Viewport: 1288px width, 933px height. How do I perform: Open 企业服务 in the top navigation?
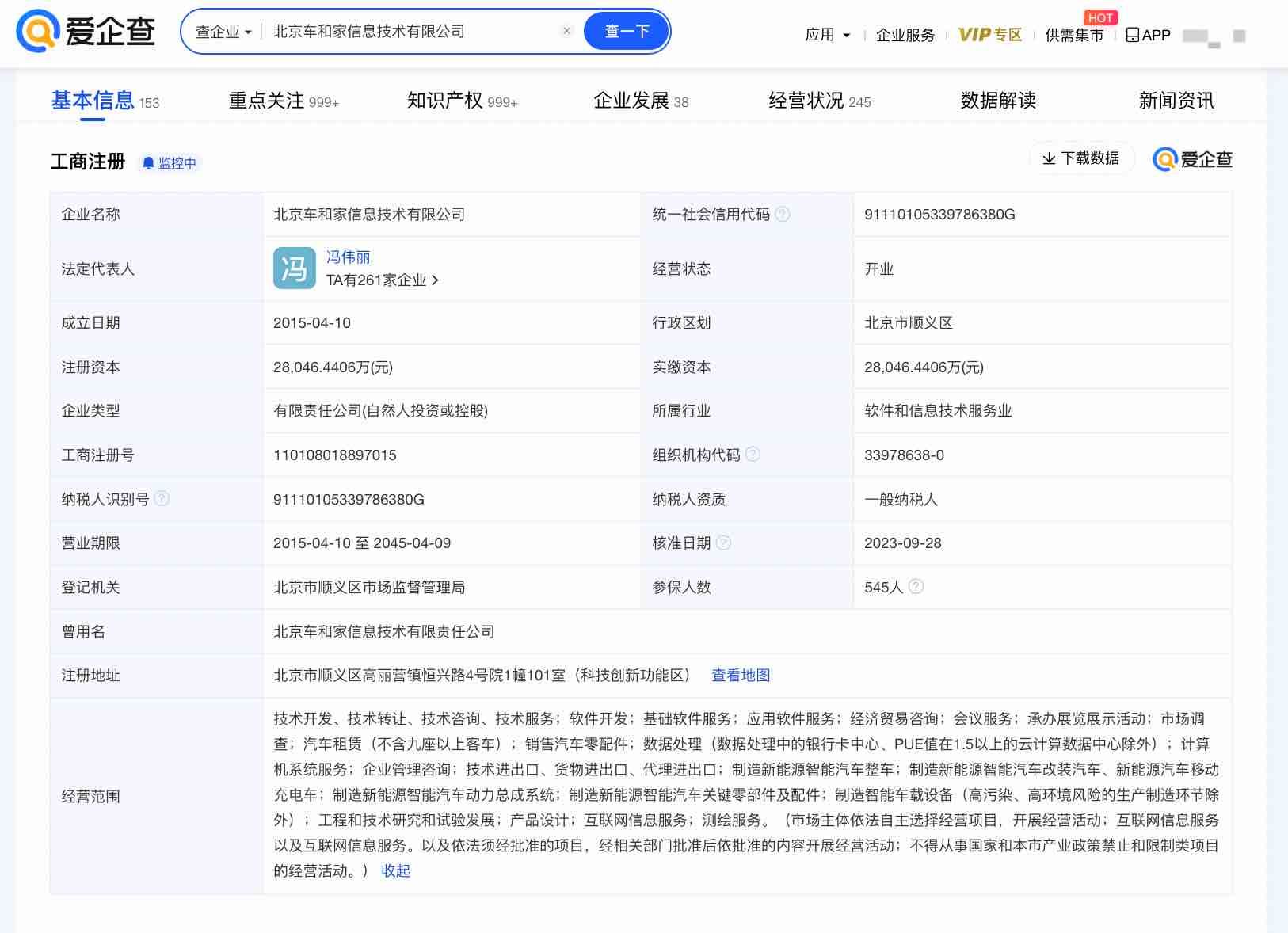point(905,35)
